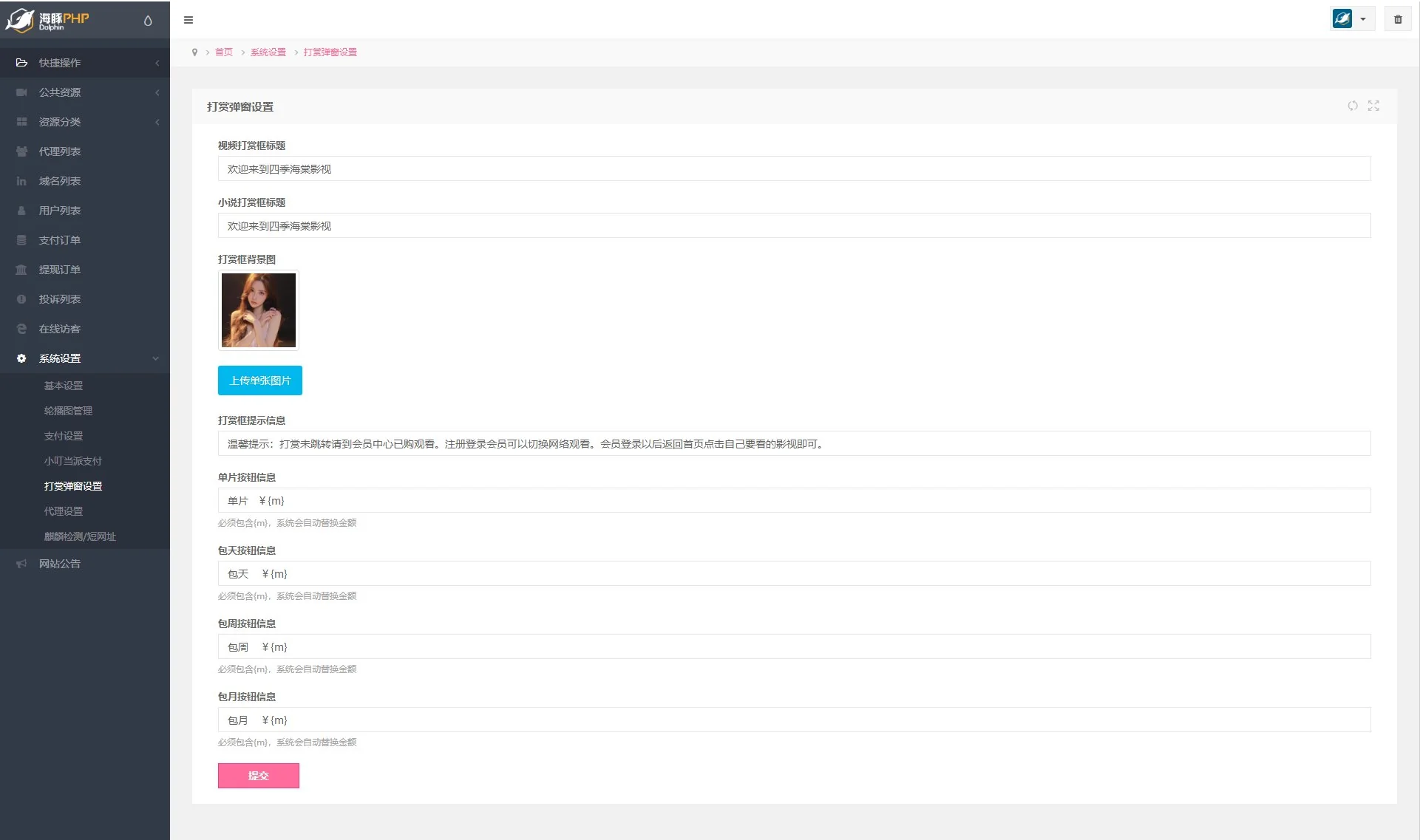Click the 上传单张图片 upload button
Viewport: 1420px width, 840px height.
259,380
